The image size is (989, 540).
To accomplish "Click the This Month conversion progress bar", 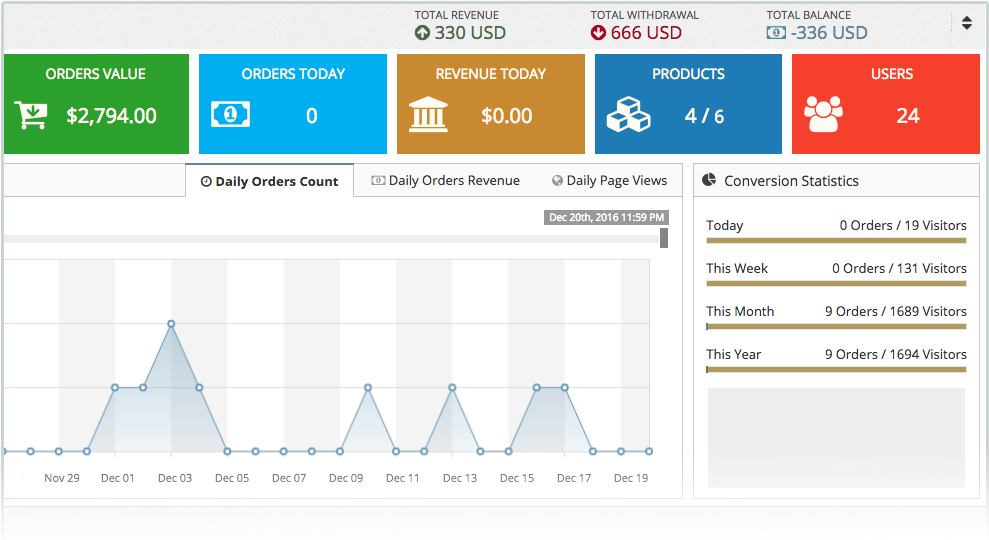I will coord(836,326).
